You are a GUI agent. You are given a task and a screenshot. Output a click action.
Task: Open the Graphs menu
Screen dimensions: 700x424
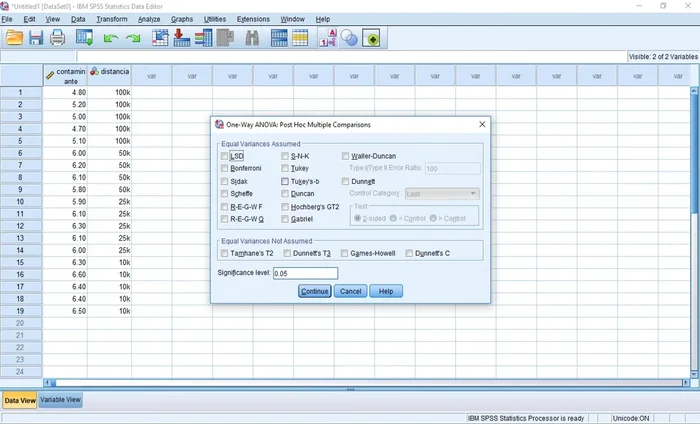tap(181, 19)
